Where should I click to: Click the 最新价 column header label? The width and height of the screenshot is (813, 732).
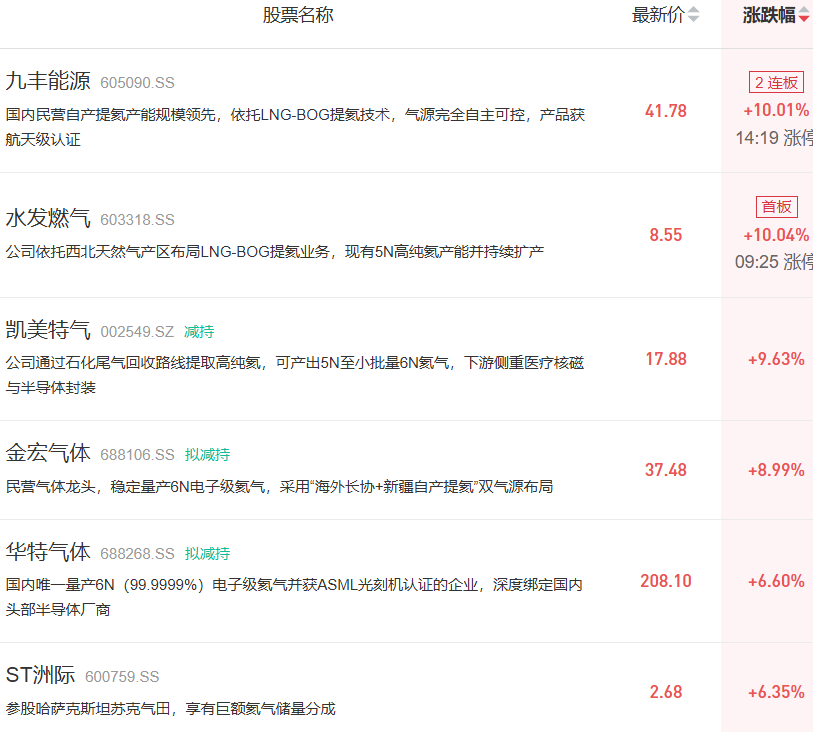658,15
